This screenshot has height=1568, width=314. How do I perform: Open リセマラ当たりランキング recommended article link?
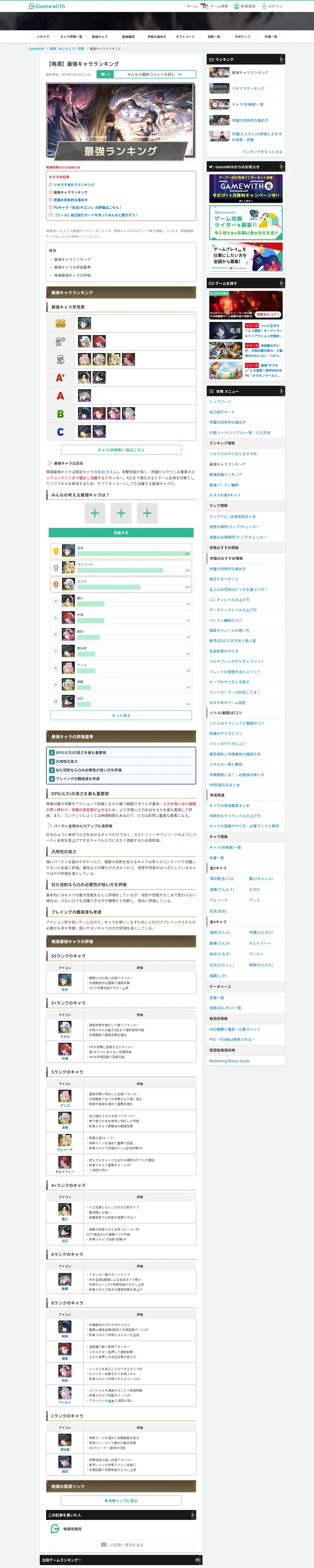pyautogui.click(x=74, y=185)
